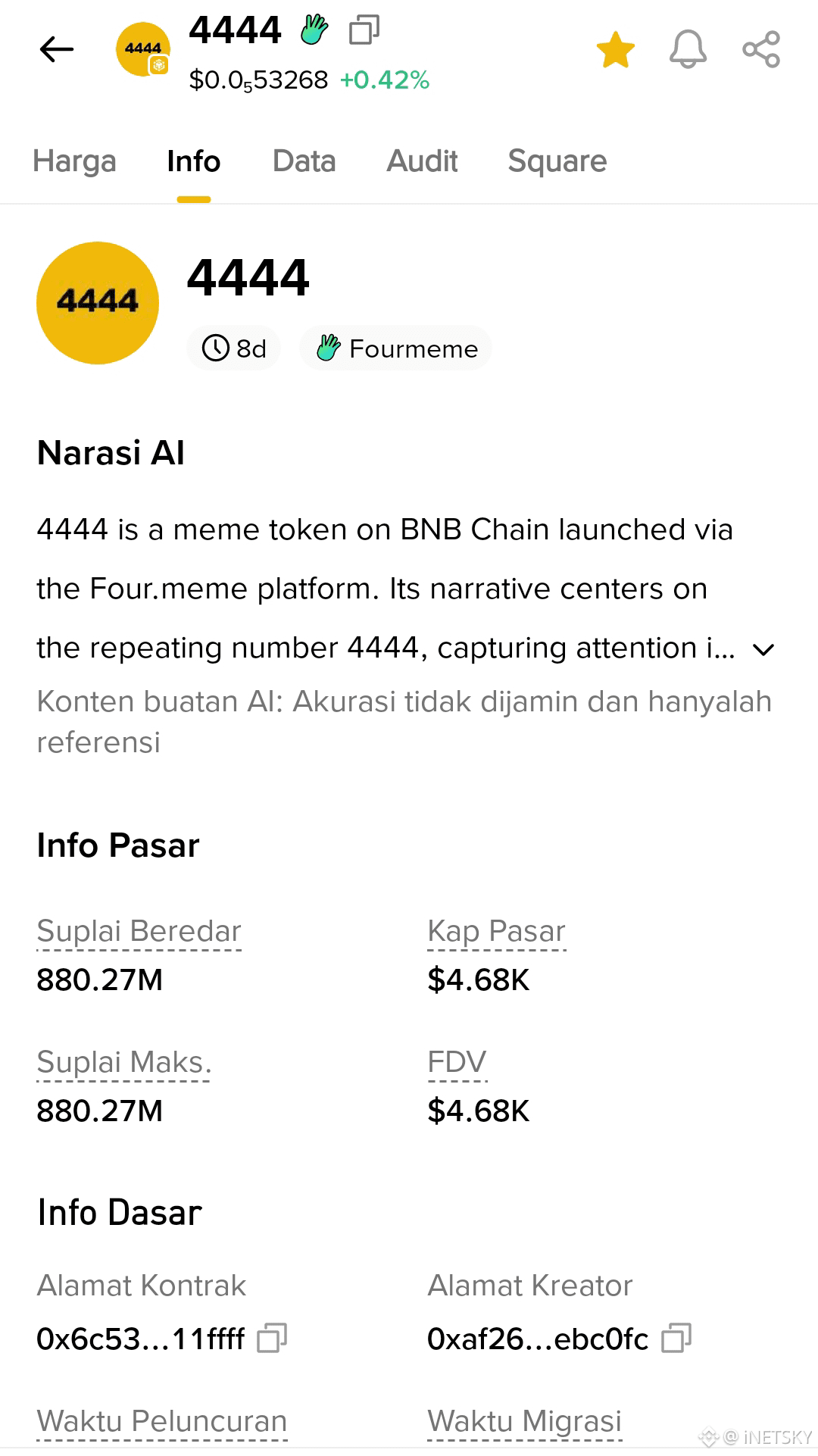Tap the Kap Pasar label tooltip
The width and height of the screenshot is (818, 1456).
497,931
